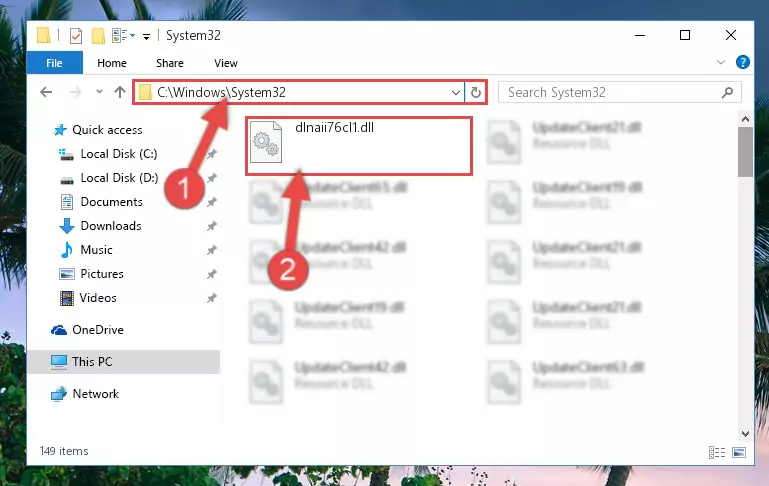Image resolution: width=769 pixels, height=486 pixels.
Task: Maximize the System32 window
Action: pos(685,36)
